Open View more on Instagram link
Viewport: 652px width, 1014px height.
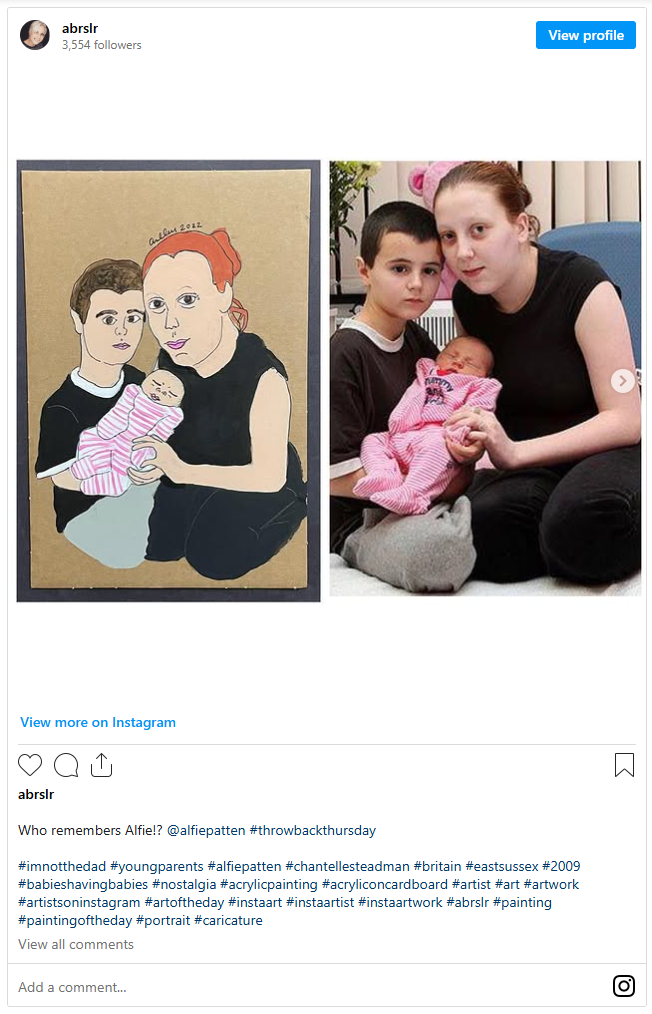[98, 722]
